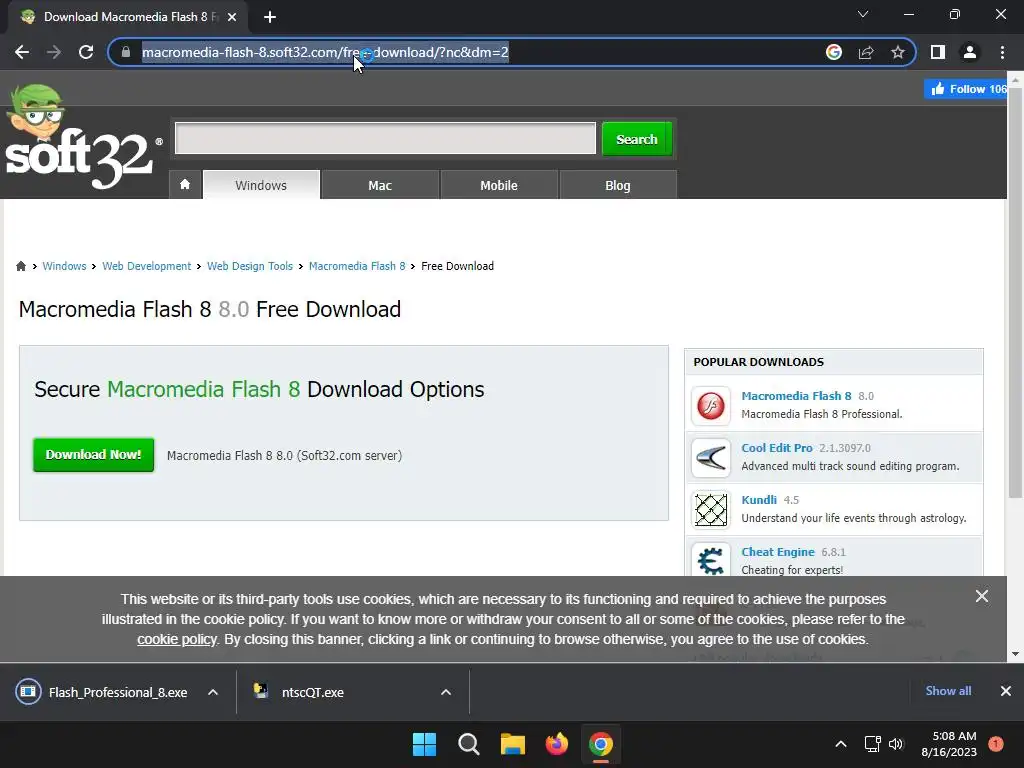Open Macromedia Flash 8 popular download link
1024x768 pixels.
click(x=796, y=396)
